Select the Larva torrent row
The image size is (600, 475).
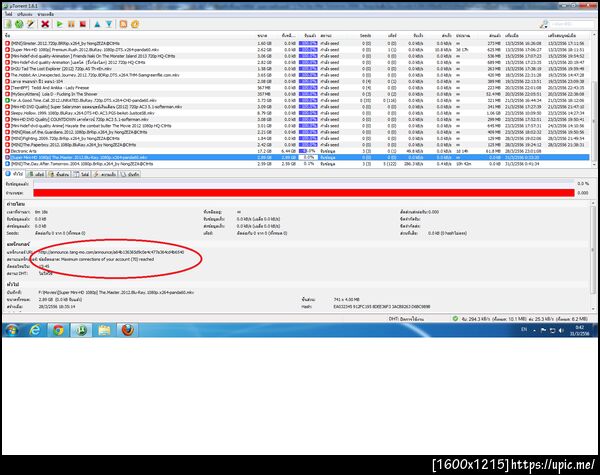pos(297,82)
